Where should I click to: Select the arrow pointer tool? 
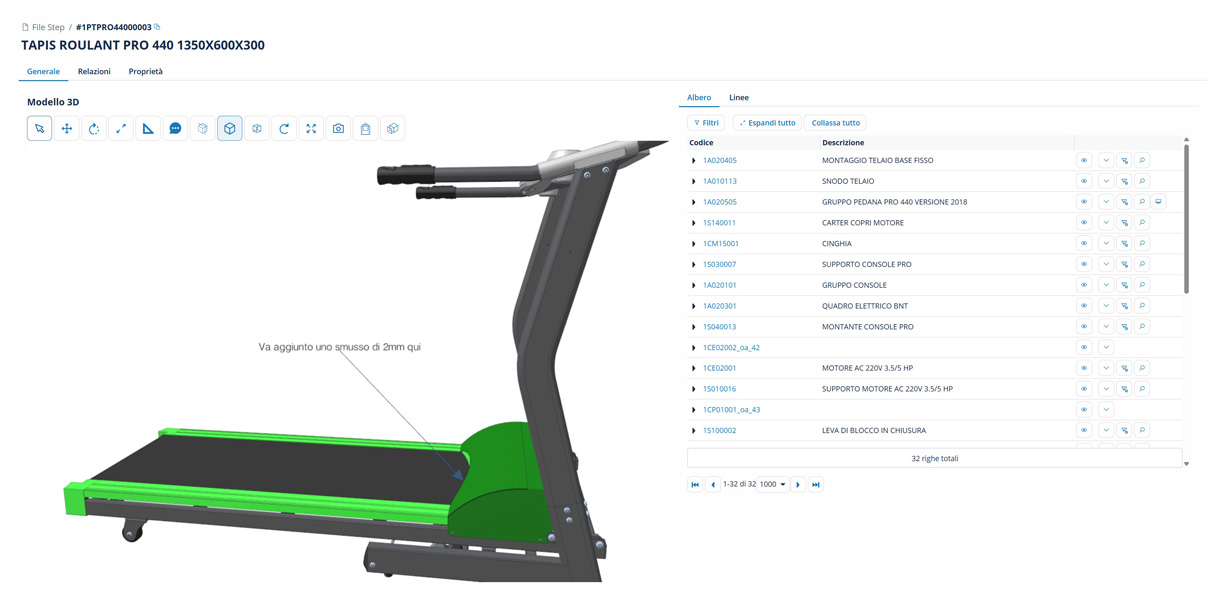tap(39, 129)
